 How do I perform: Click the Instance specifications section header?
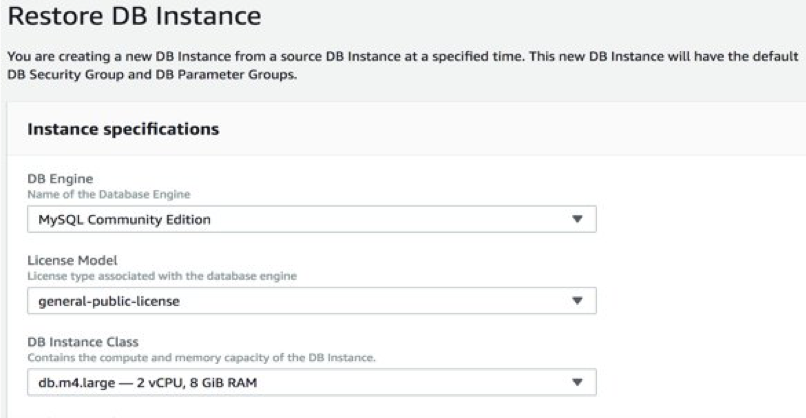(123, 129)
